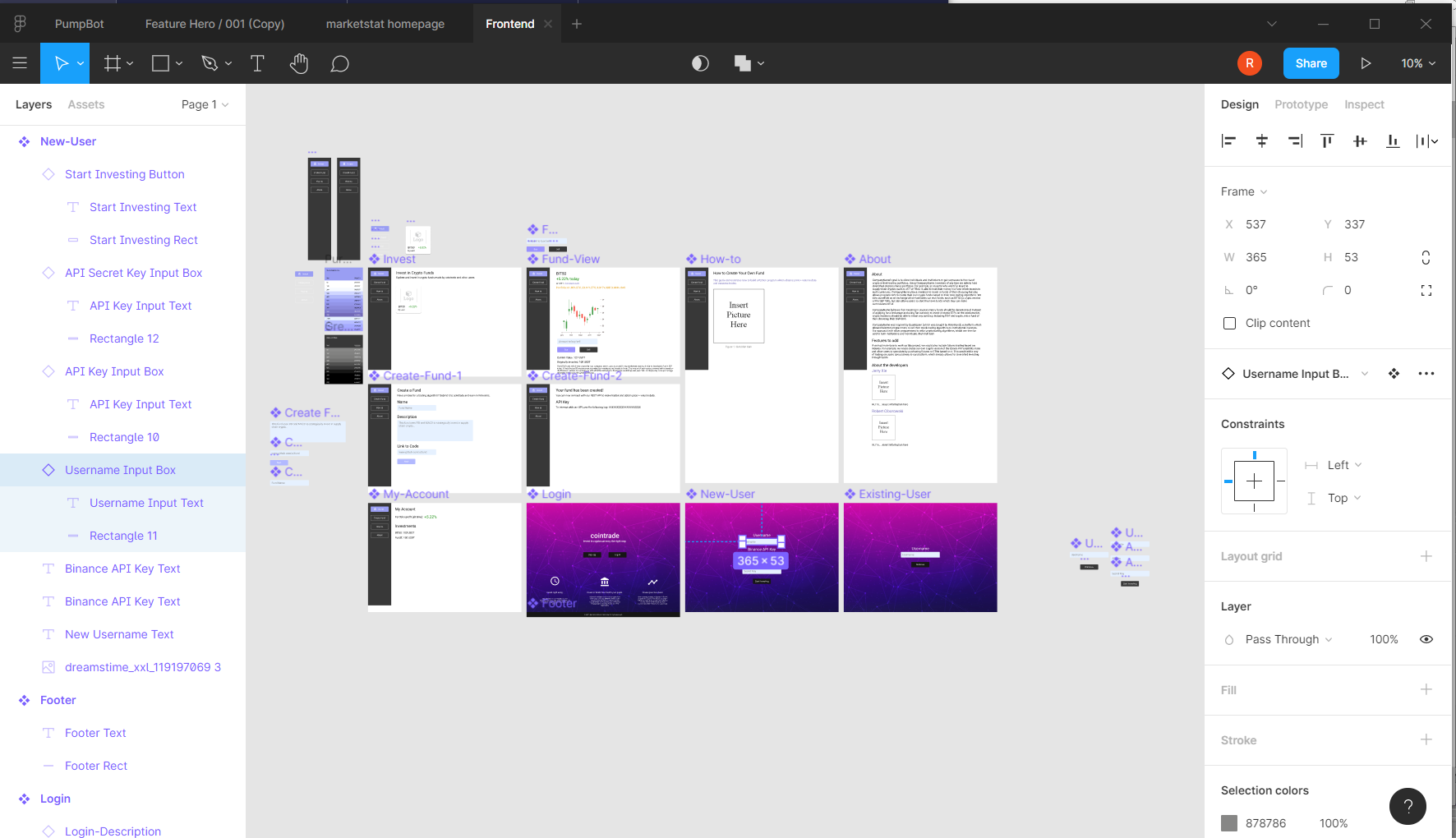Screen dimensions: 1456x838
Task: Select the dreamstime_xxl_119197069 3 image layer
Action: (122, 667)
